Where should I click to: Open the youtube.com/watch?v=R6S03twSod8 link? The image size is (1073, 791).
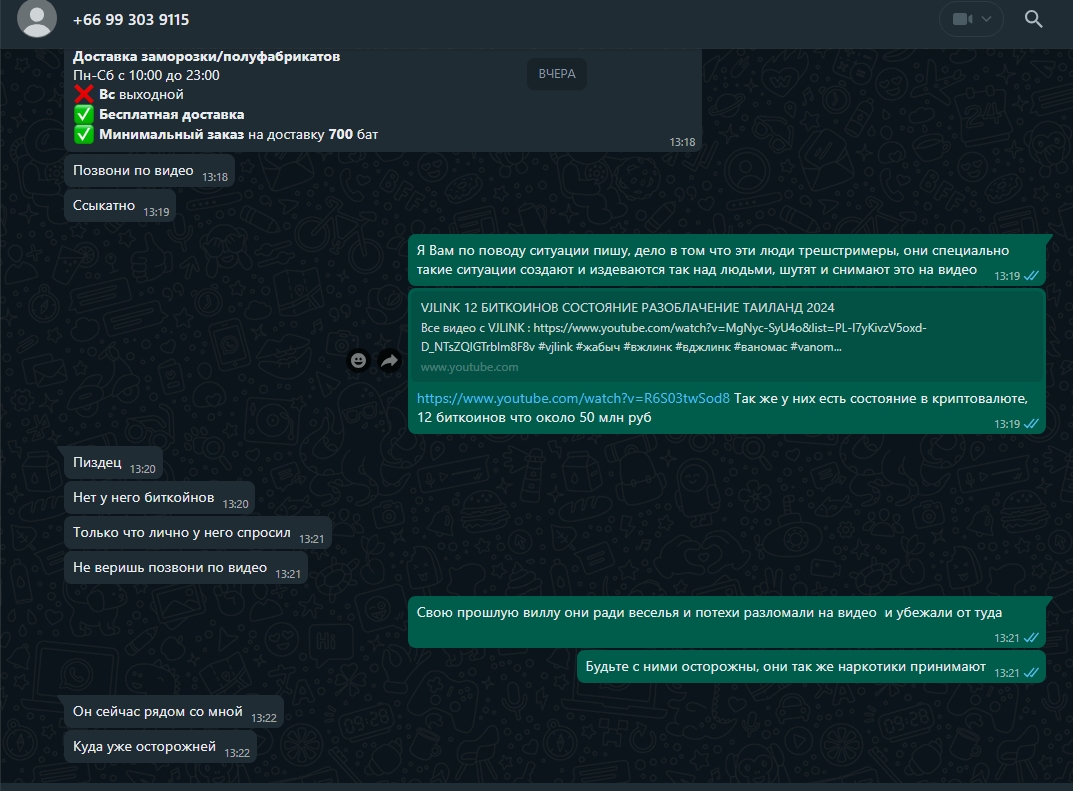pyautogui.click(x=573, y=398)
